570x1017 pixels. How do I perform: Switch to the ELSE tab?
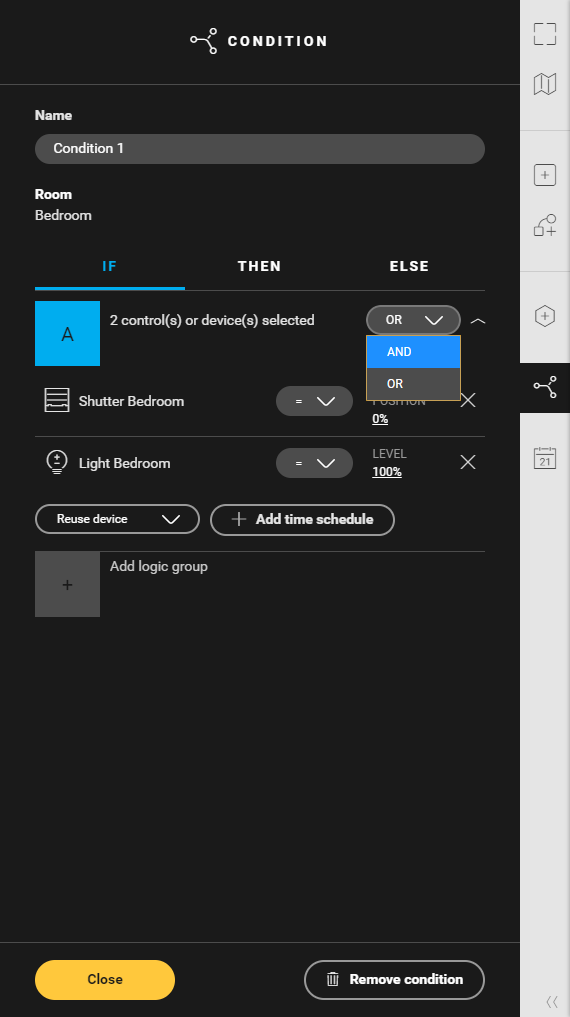coord(409,267)
